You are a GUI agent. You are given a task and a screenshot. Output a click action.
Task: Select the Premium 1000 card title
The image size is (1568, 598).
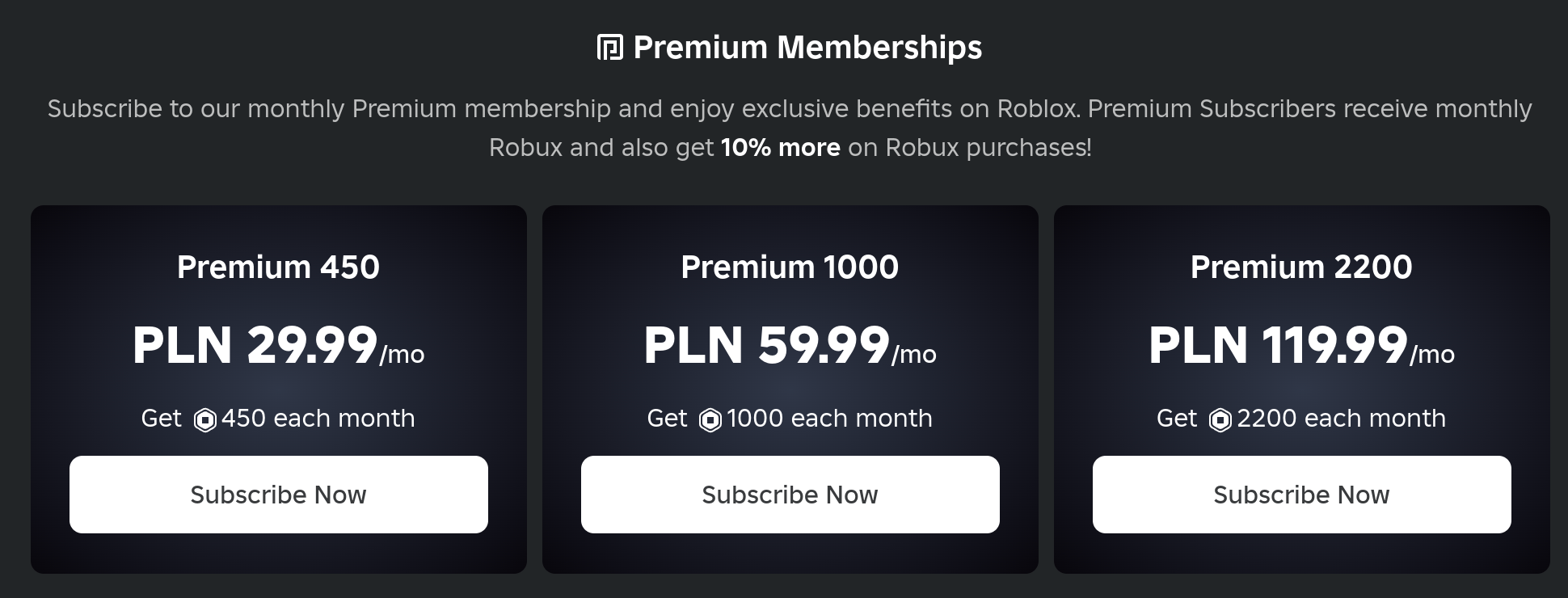pos(790,267)
